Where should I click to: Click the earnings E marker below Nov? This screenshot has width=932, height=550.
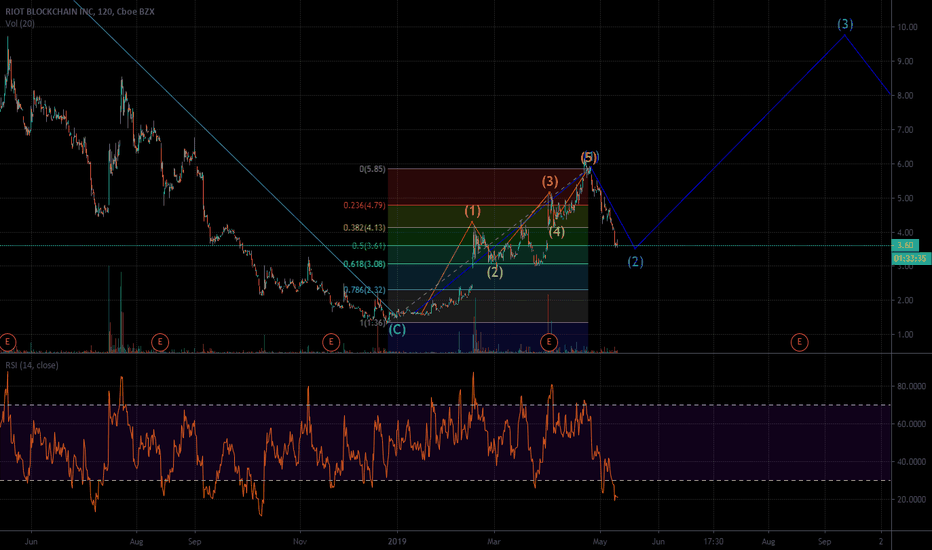pos(331,342)
